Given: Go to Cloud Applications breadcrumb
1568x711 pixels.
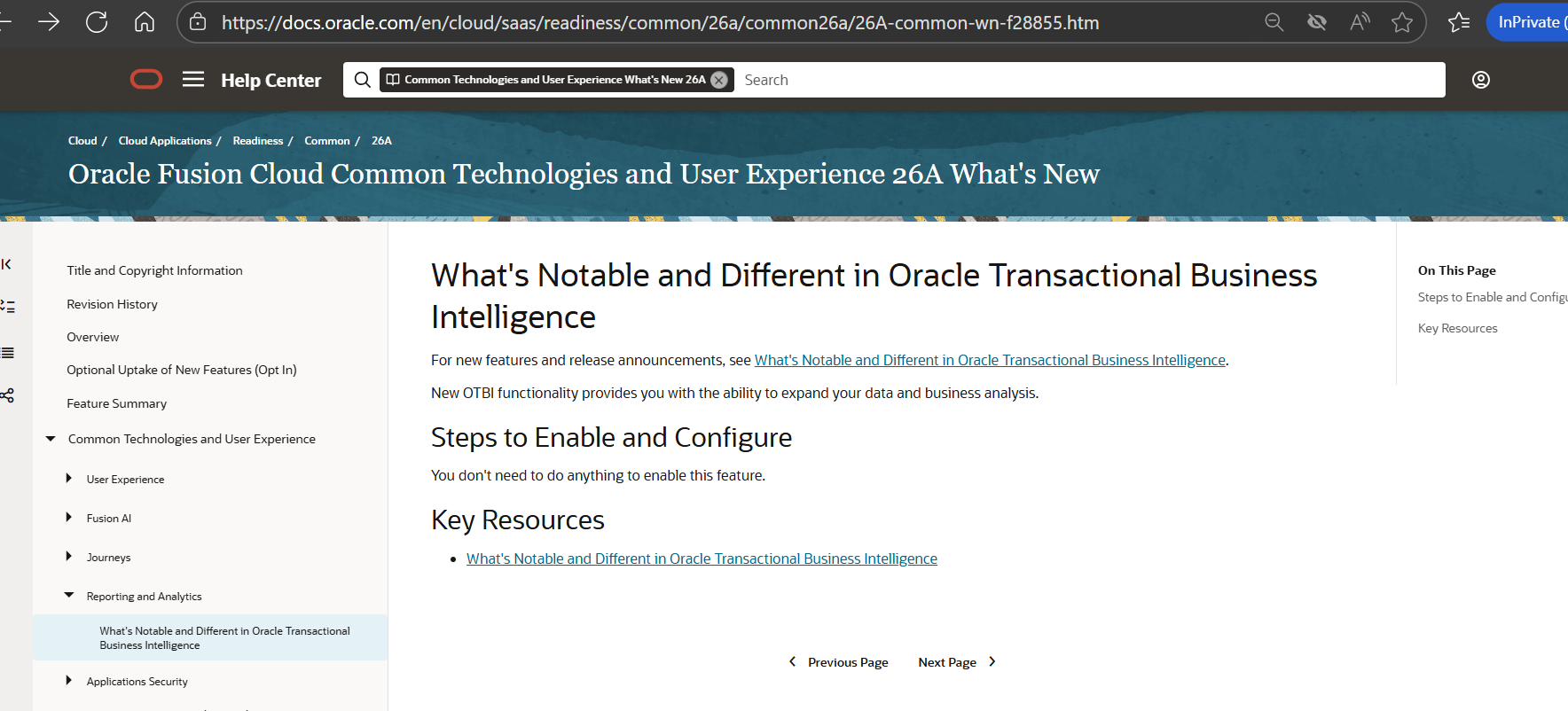Looking at the screenshot, I should click(165, 141).
